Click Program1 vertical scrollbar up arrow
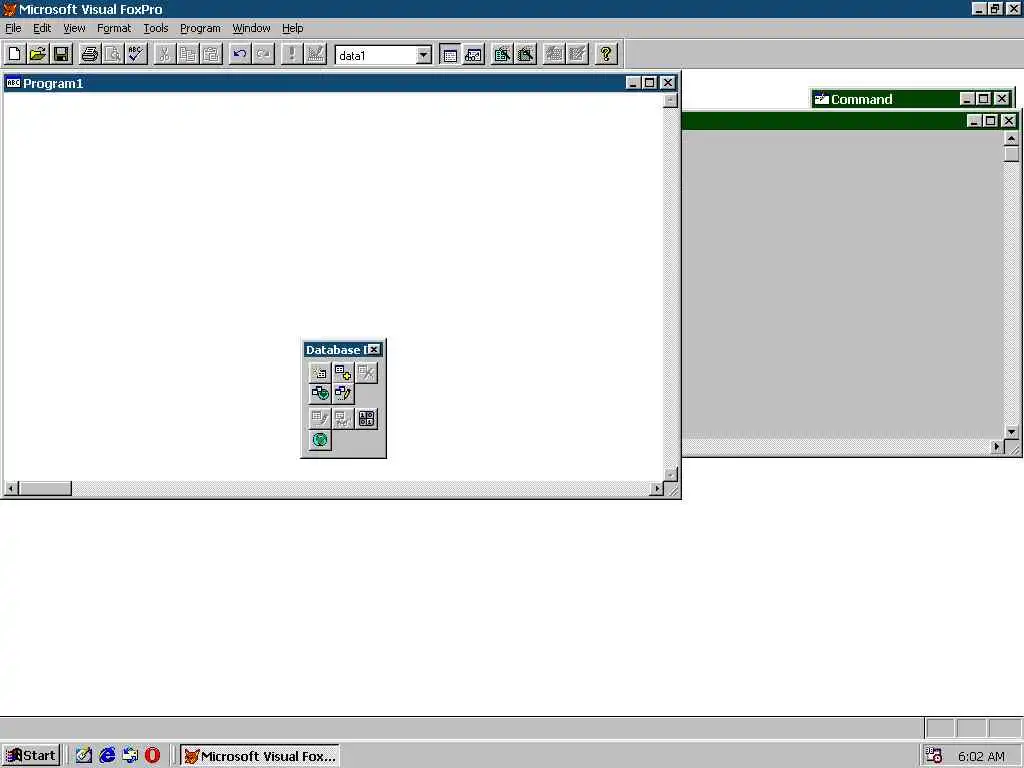1024x768 pixels. click(x=671, y=100)
